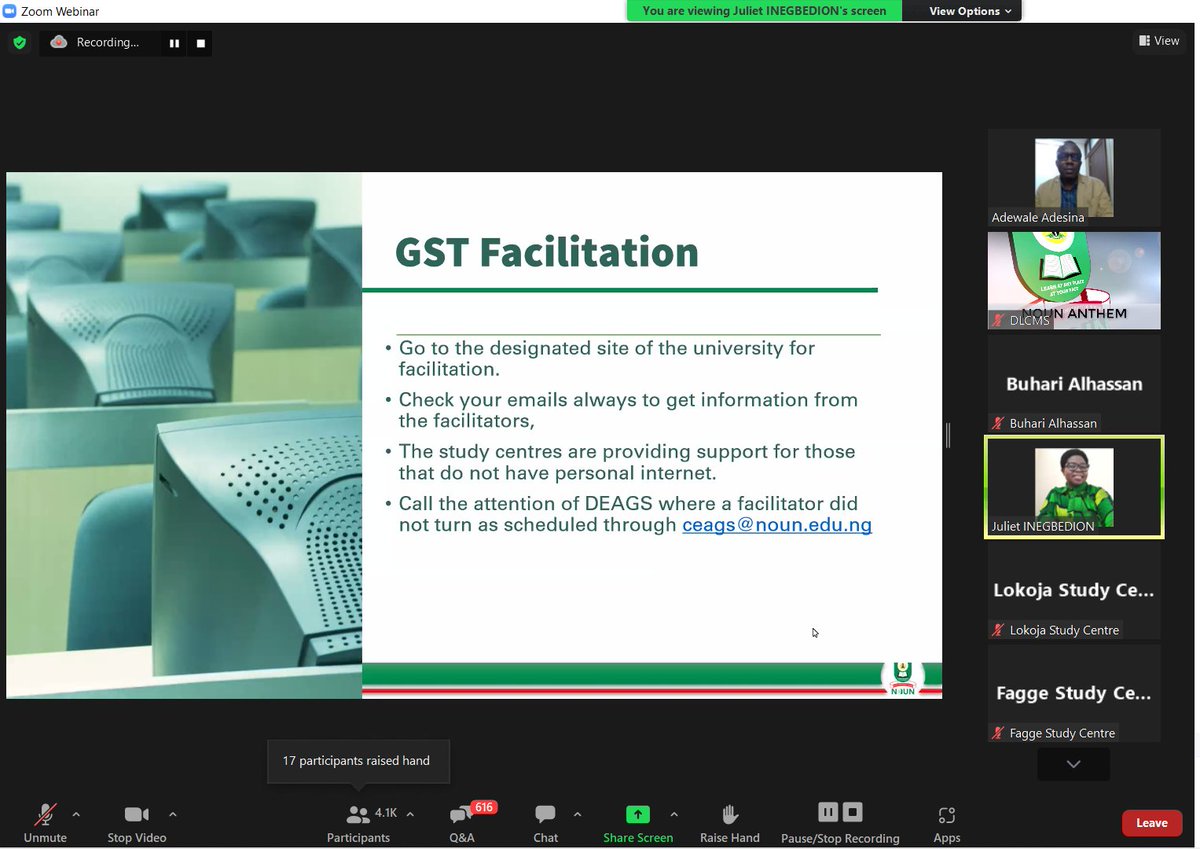Click the Zoom Webinar title bar icon

(x=11, y=11)
